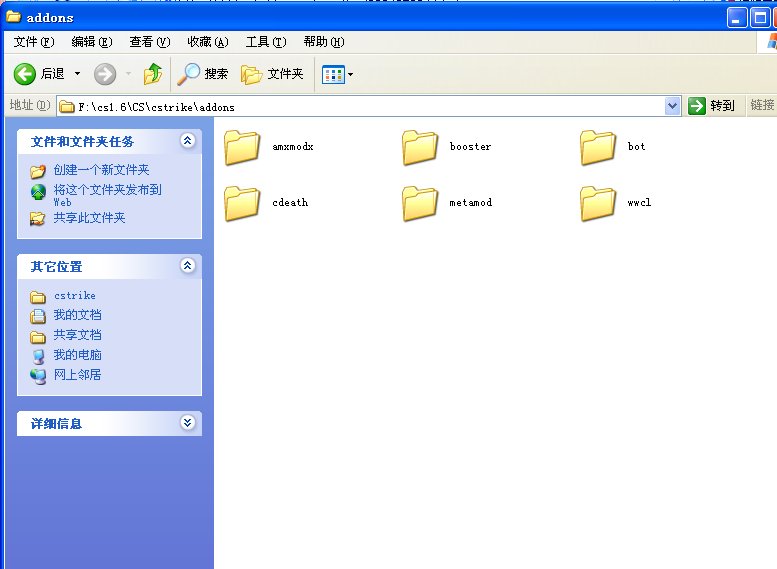Click the Network Places icon beside 网上邻居
The height and width of the screenshot is (569, 777).
coord(38,377)
